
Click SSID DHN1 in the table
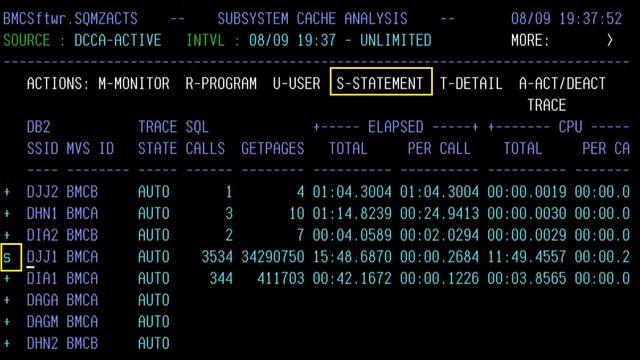pos(42,213)
